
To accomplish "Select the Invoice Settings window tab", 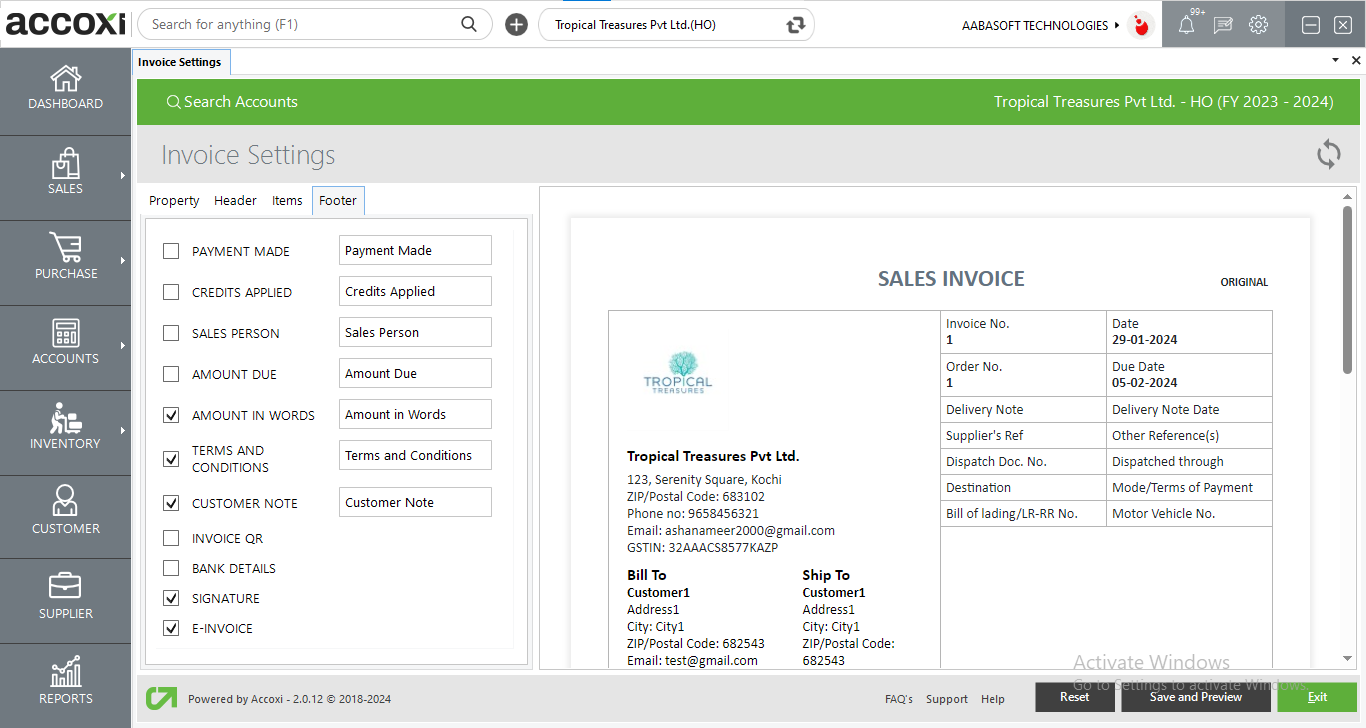I will pyautogui.click(x=181, y=62).
